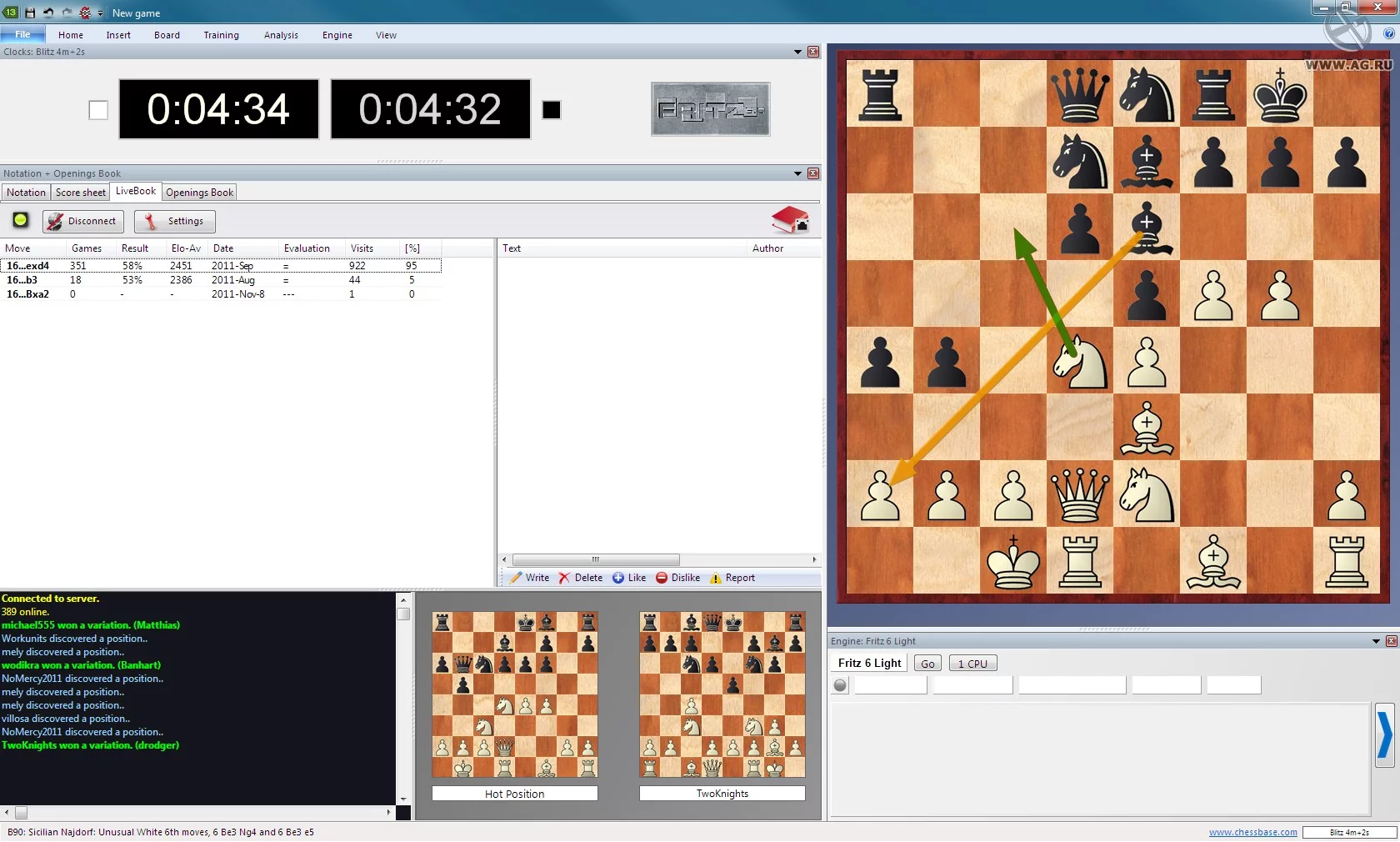Expand the Engine pane options arrow

point(1376,641)
